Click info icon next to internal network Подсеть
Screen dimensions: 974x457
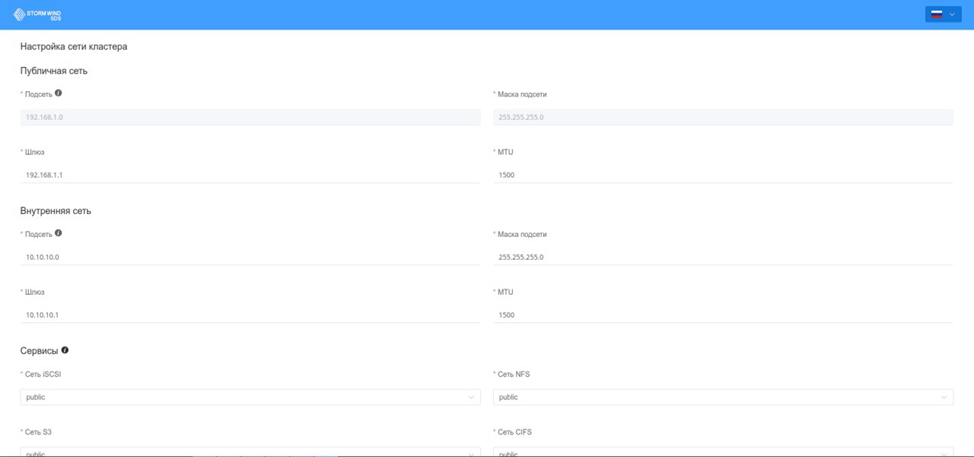58,233
